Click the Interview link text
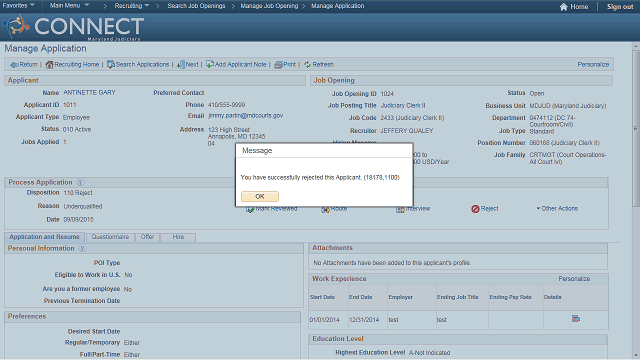Image resolution: width=640 pixels, height=360 pixels. pos(418,209)
